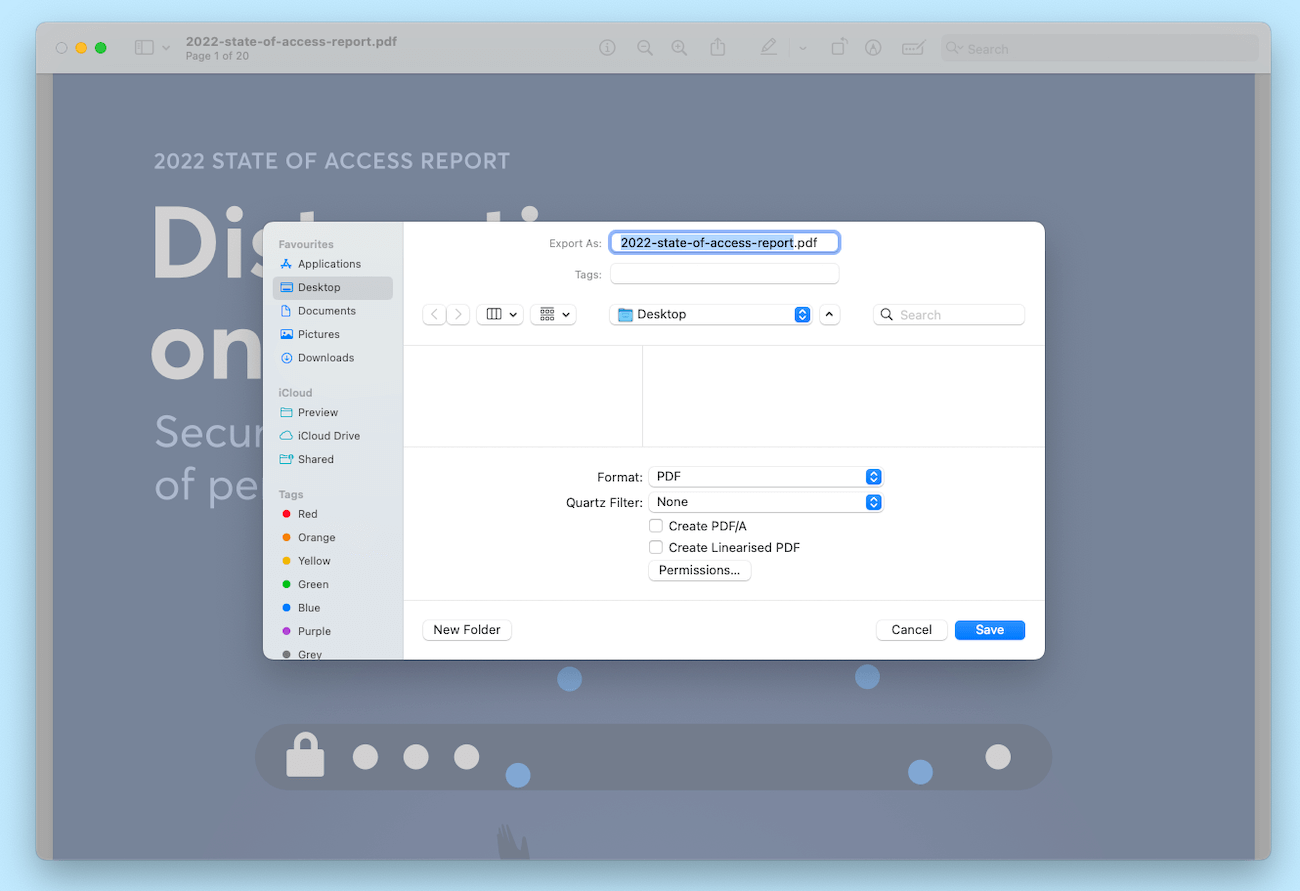Go back in folder navigation
This screenshot has height=891, width=1300.
pos(434,314)
